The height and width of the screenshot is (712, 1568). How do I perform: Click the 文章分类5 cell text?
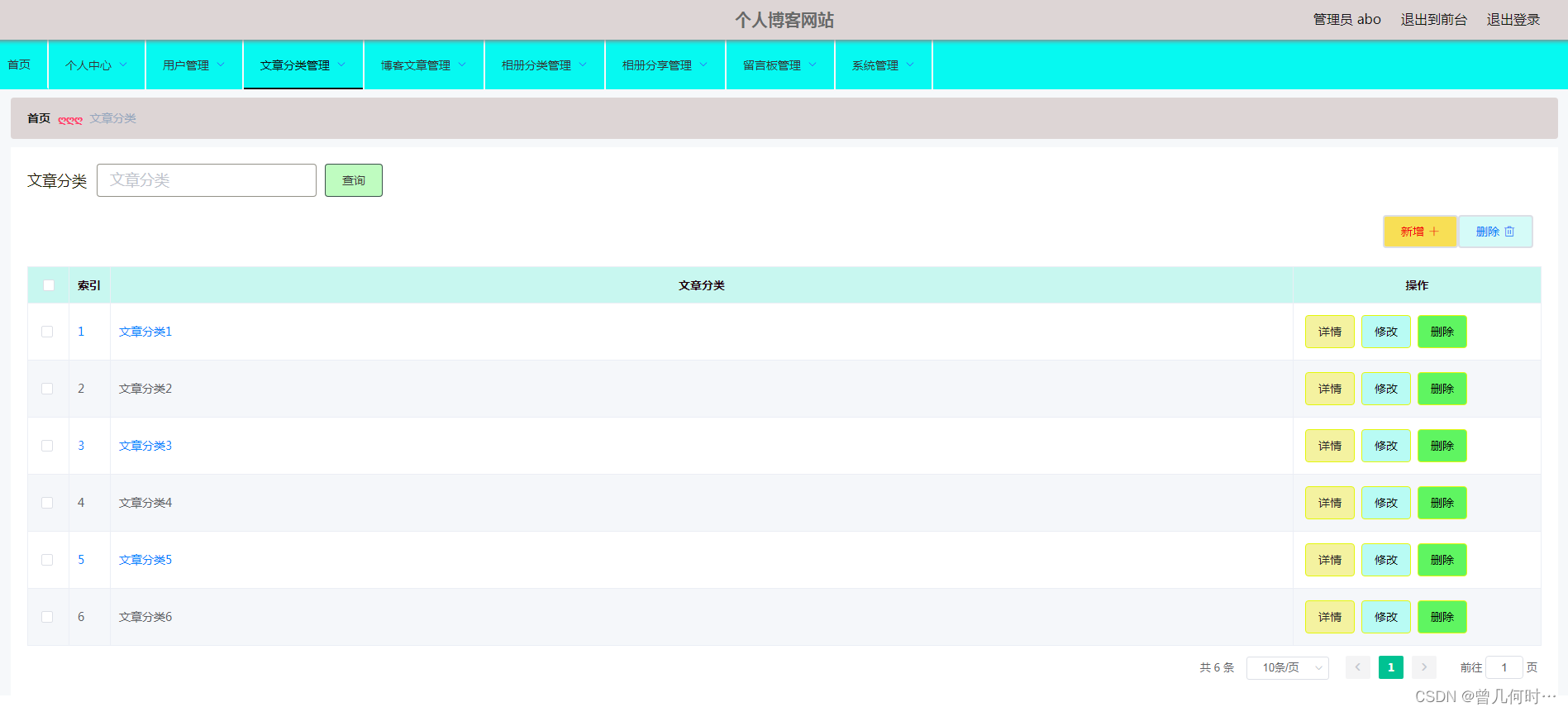pyautogui.click(x=145, y=560)
